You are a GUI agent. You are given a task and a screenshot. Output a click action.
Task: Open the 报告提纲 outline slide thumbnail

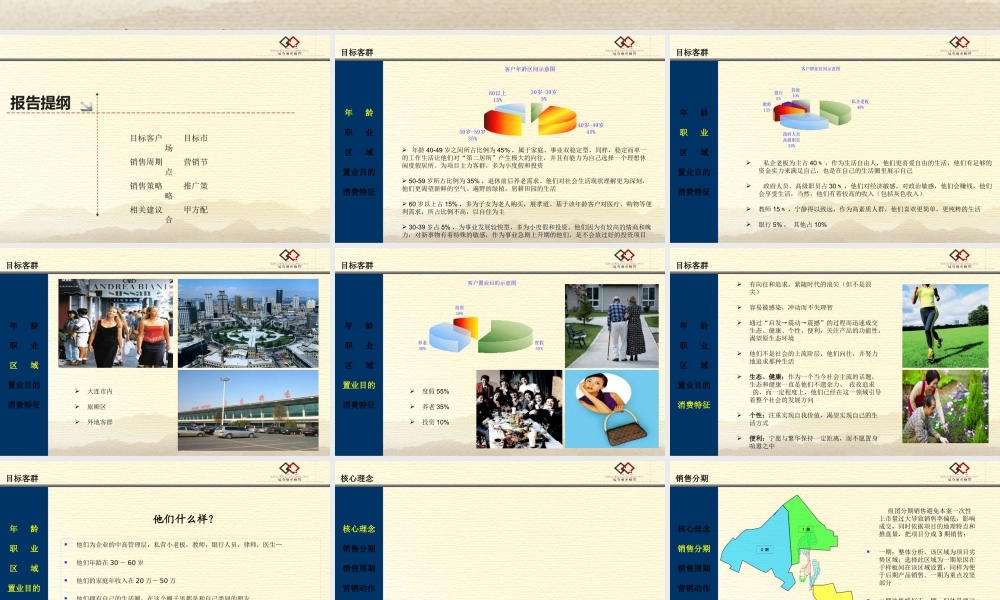pyautogui.click(x=165, y=140)
